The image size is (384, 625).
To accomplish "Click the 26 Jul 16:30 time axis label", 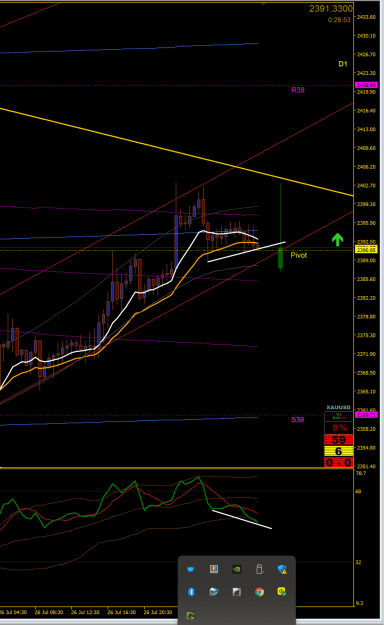I will tap(121, 612).
